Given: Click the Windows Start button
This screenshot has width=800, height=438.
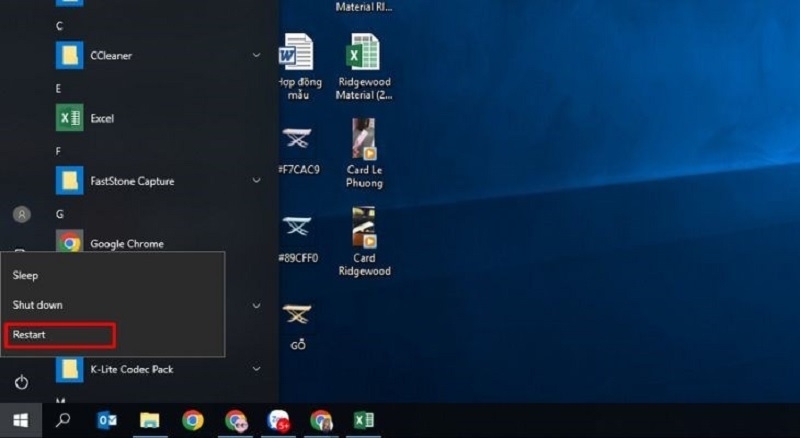Looking at the screenshot, I should 20,421.
